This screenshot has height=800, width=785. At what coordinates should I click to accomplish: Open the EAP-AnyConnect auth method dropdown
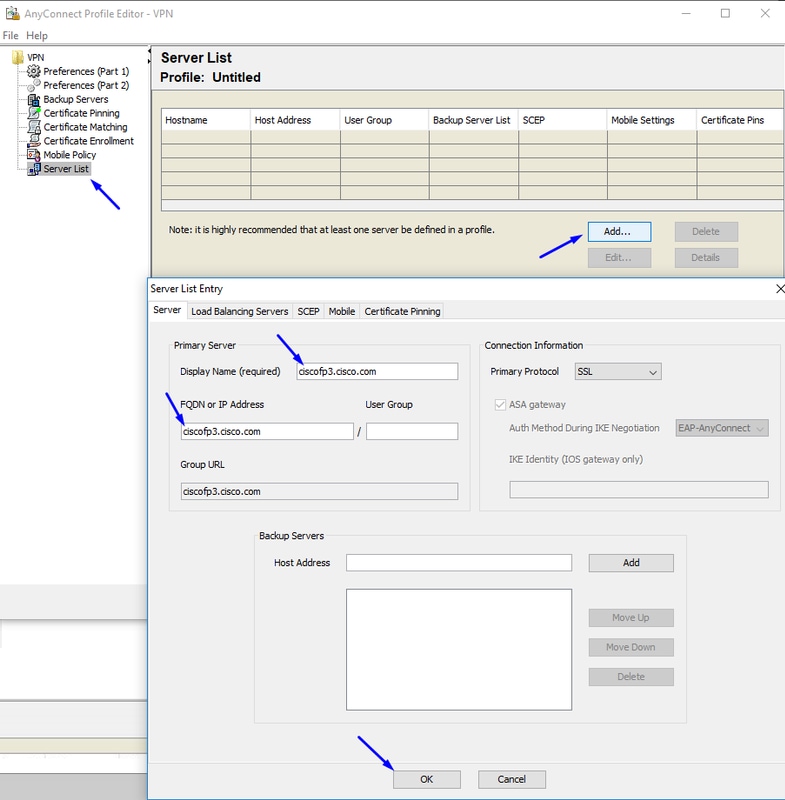coord(722,428)
